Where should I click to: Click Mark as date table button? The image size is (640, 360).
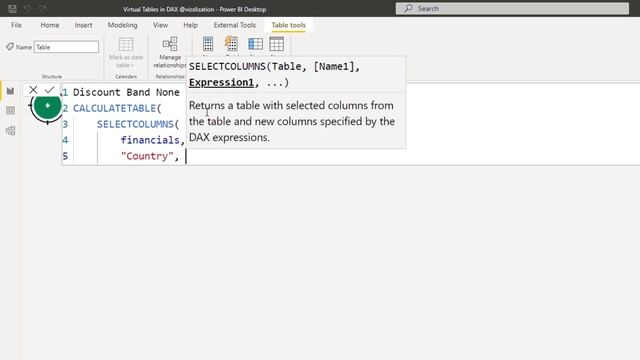tap(126, 53)
